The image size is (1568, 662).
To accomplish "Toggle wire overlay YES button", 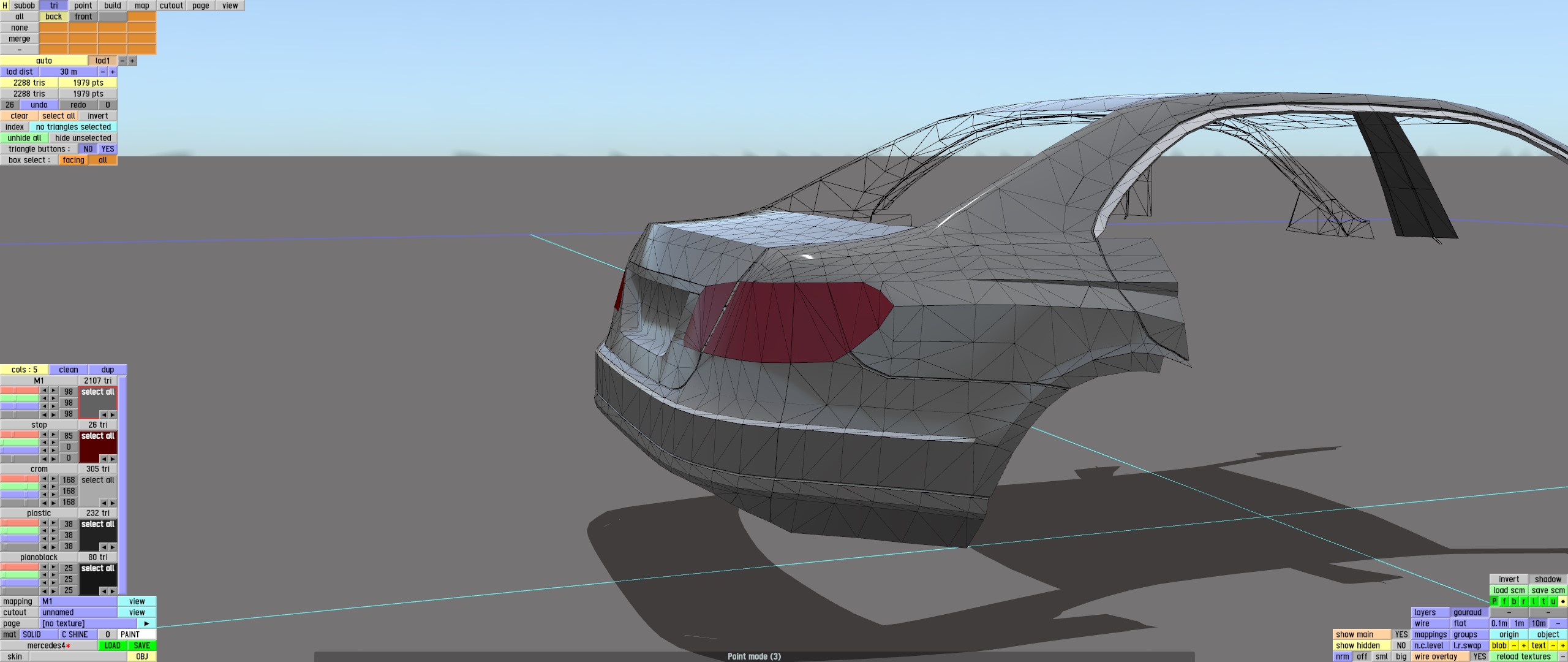I will coord(1480,656).
